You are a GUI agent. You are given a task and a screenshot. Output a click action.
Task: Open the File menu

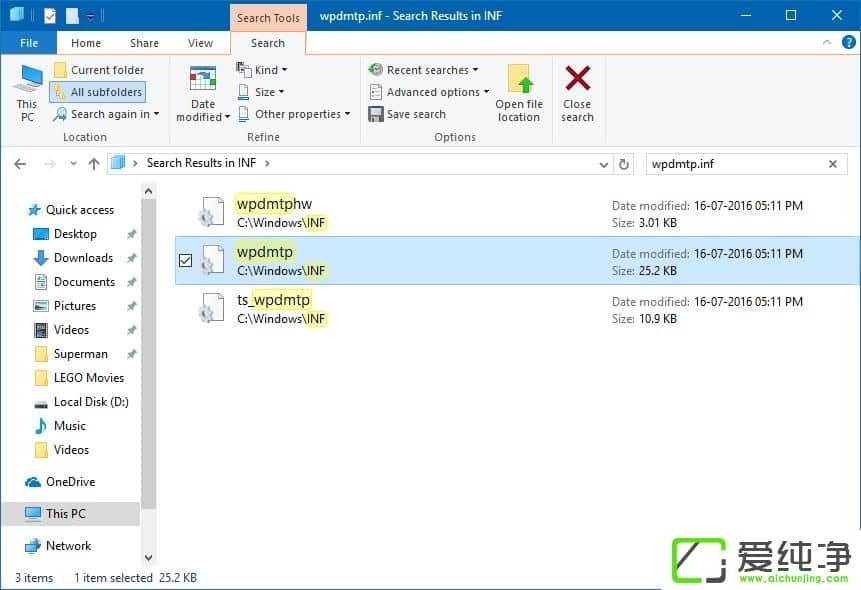tap(28, 43)
